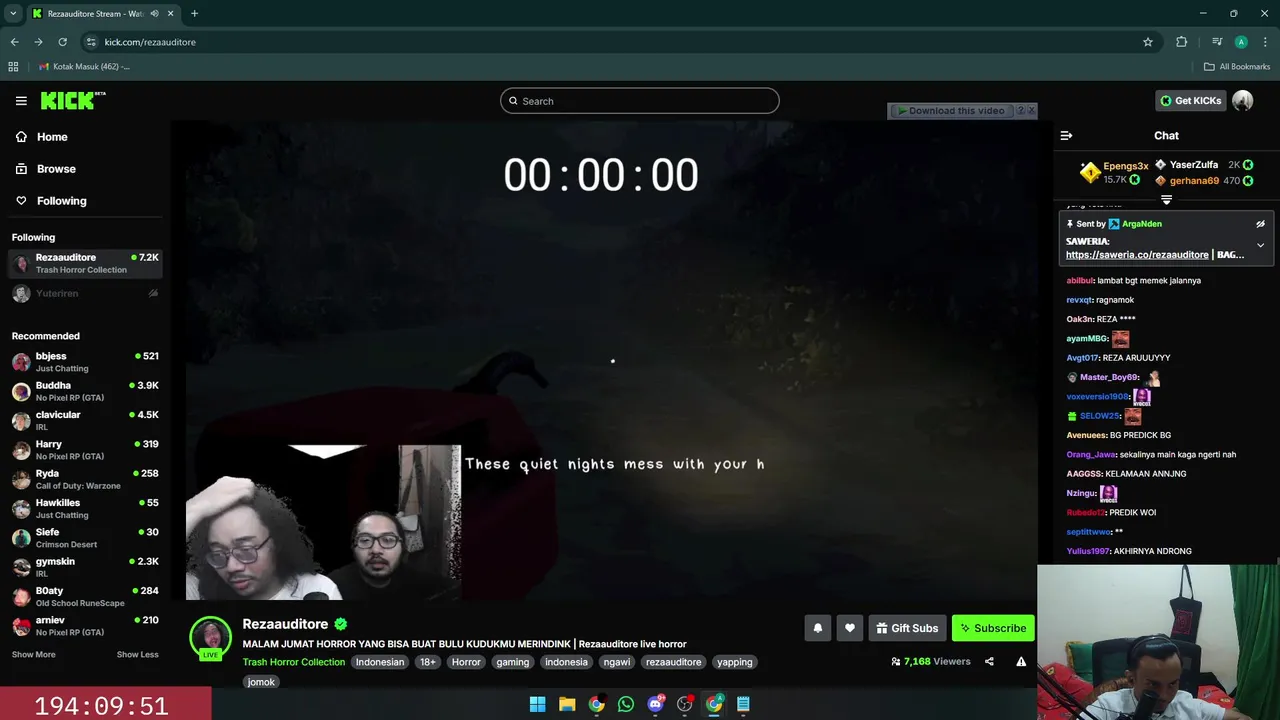
Task: Open recommended channel gymskin
Action: point(85,567)
